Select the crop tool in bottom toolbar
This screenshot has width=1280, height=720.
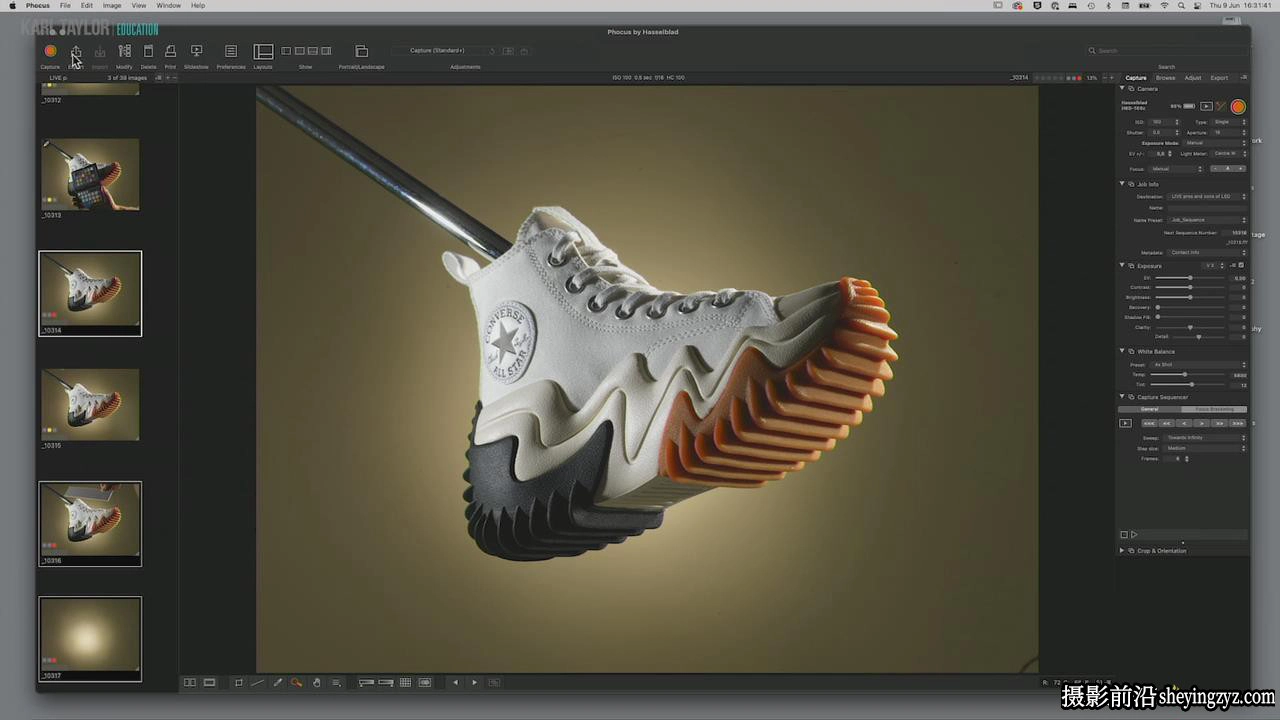[x=238, y=682]
